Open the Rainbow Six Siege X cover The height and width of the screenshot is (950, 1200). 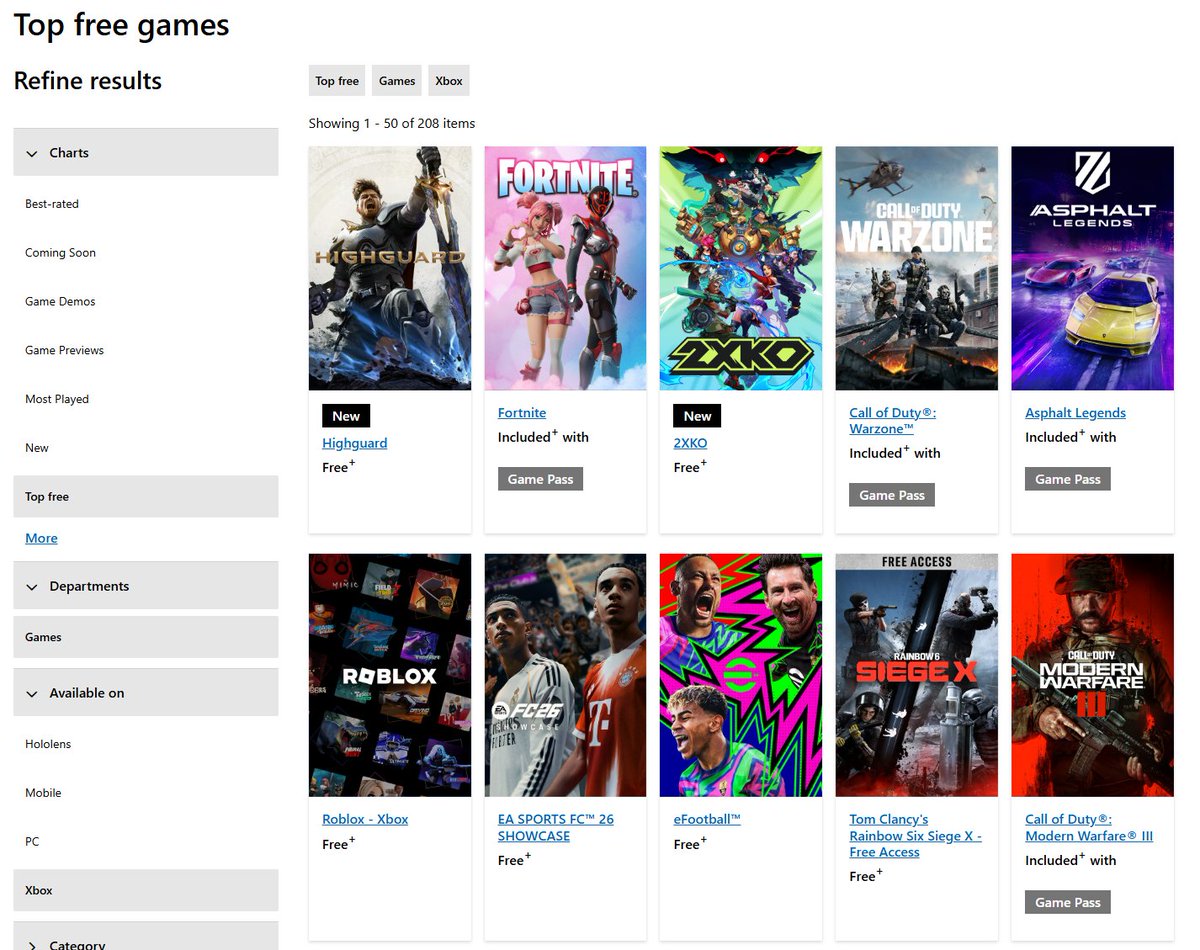pos(917,675)
